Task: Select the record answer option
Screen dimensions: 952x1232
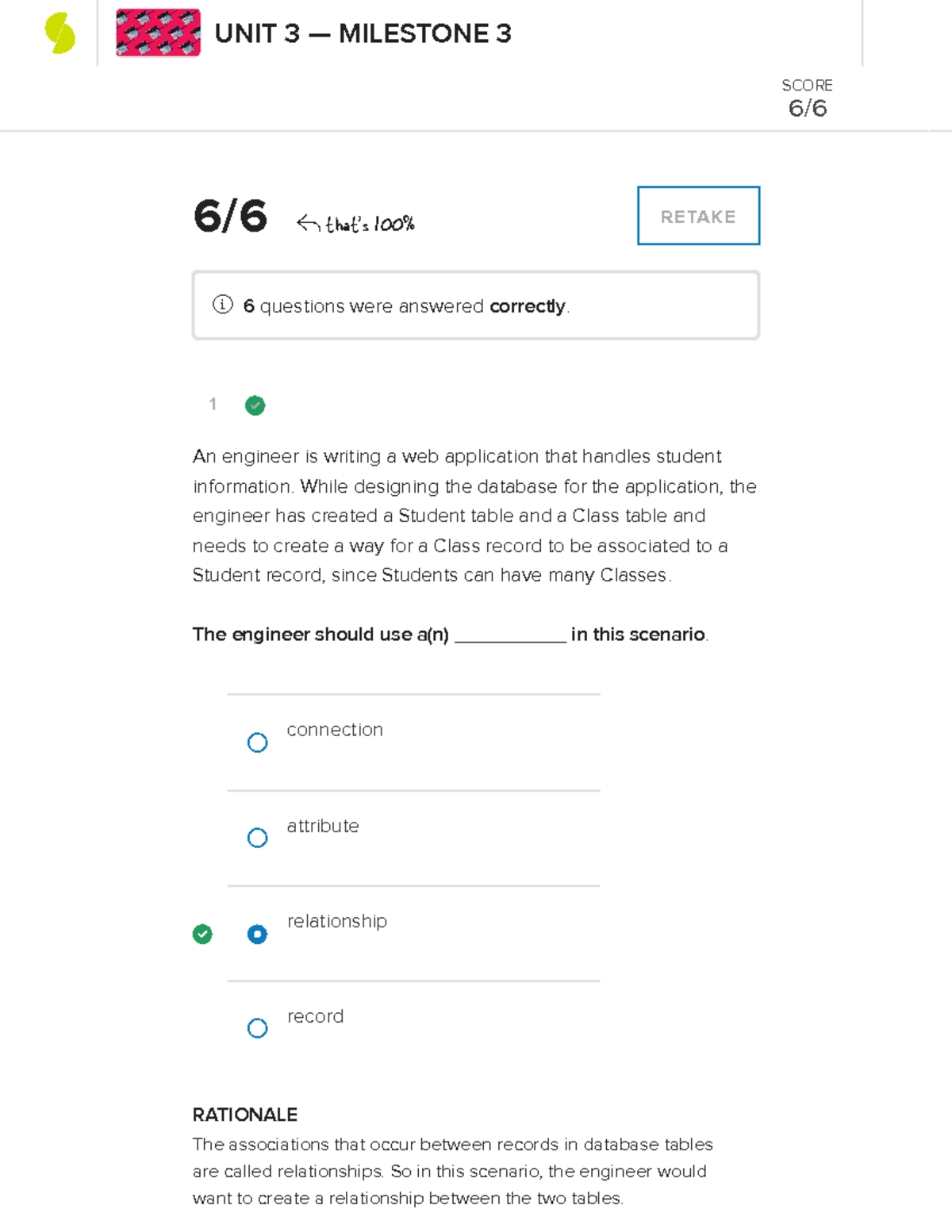Action: (x=257, y=1028)
